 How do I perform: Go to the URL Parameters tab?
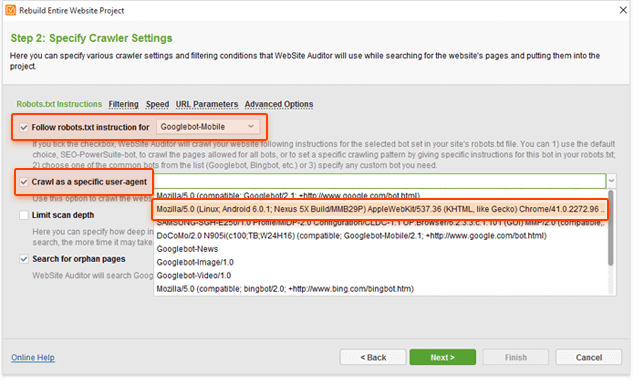[207, 104]
